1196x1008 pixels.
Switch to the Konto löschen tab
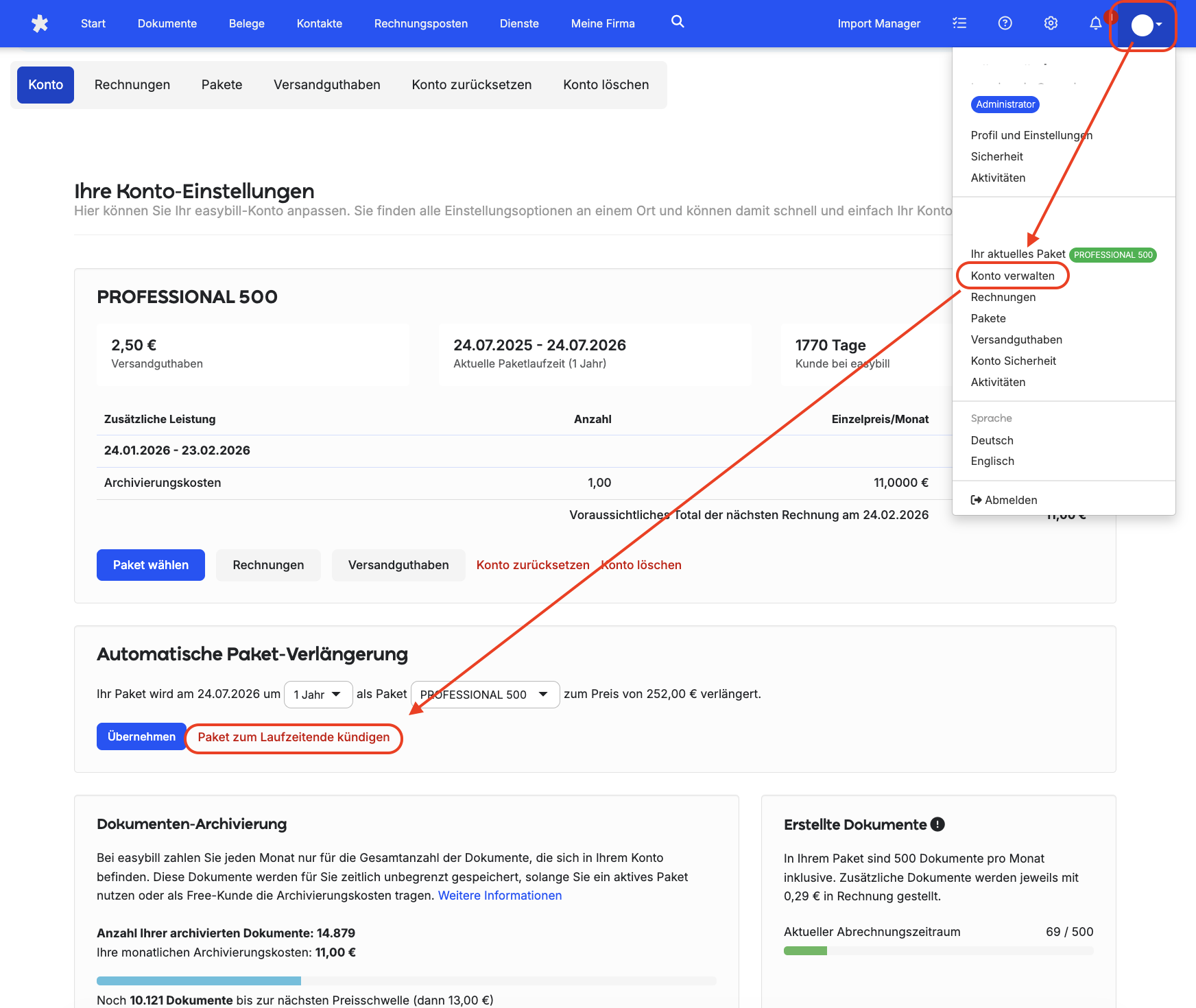[x=606, y=85]
